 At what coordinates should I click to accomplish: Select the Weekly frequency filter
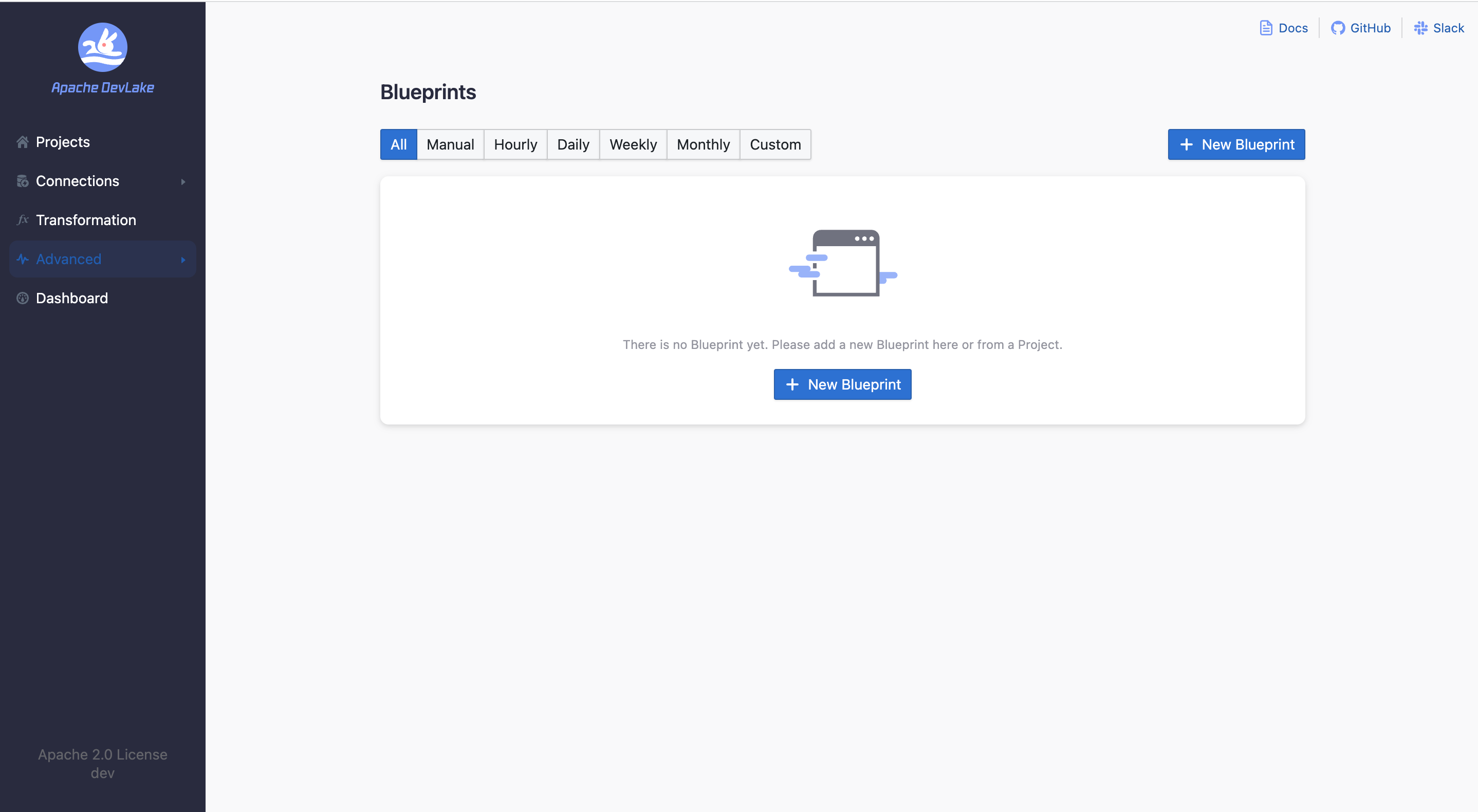point(633,144)
